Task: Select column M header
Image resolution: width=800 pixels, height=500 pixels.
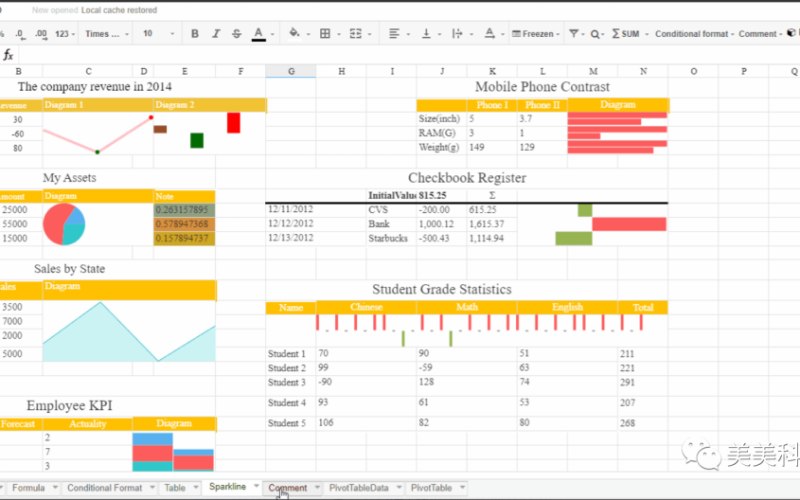Action: coord(593,71)
